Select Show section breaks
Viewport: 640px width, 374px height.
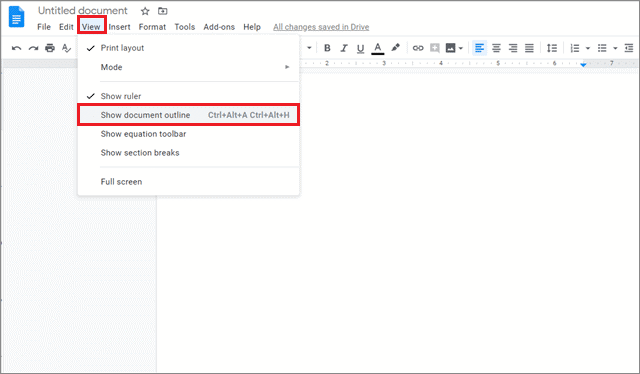point(188,153)
